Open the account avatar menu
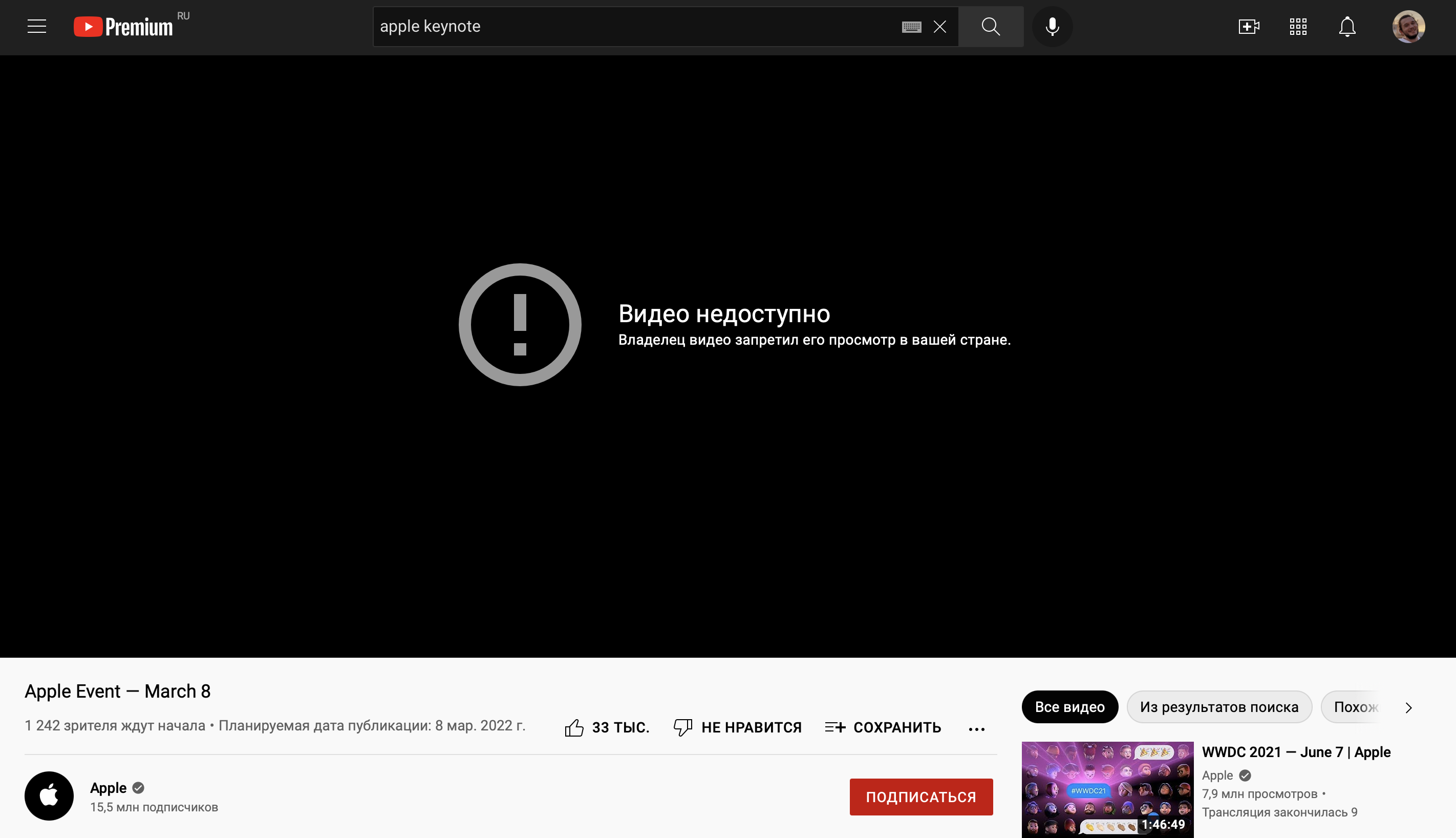This screenshot has width=1456, height=838. click(1408, 27)
